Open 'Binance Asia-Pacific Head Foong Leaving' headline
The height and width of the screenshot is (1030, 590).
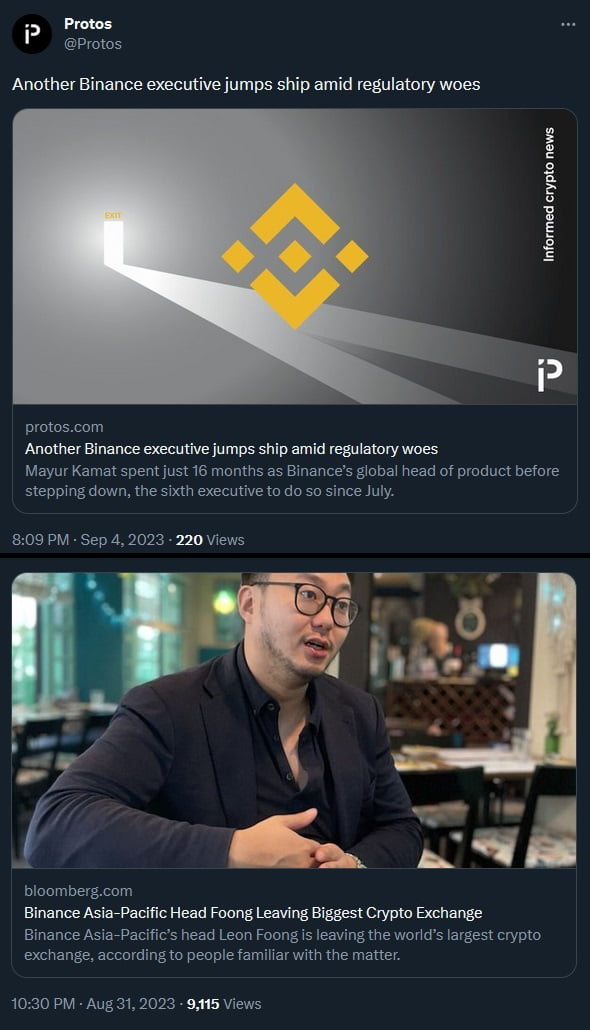click(253, 912)
